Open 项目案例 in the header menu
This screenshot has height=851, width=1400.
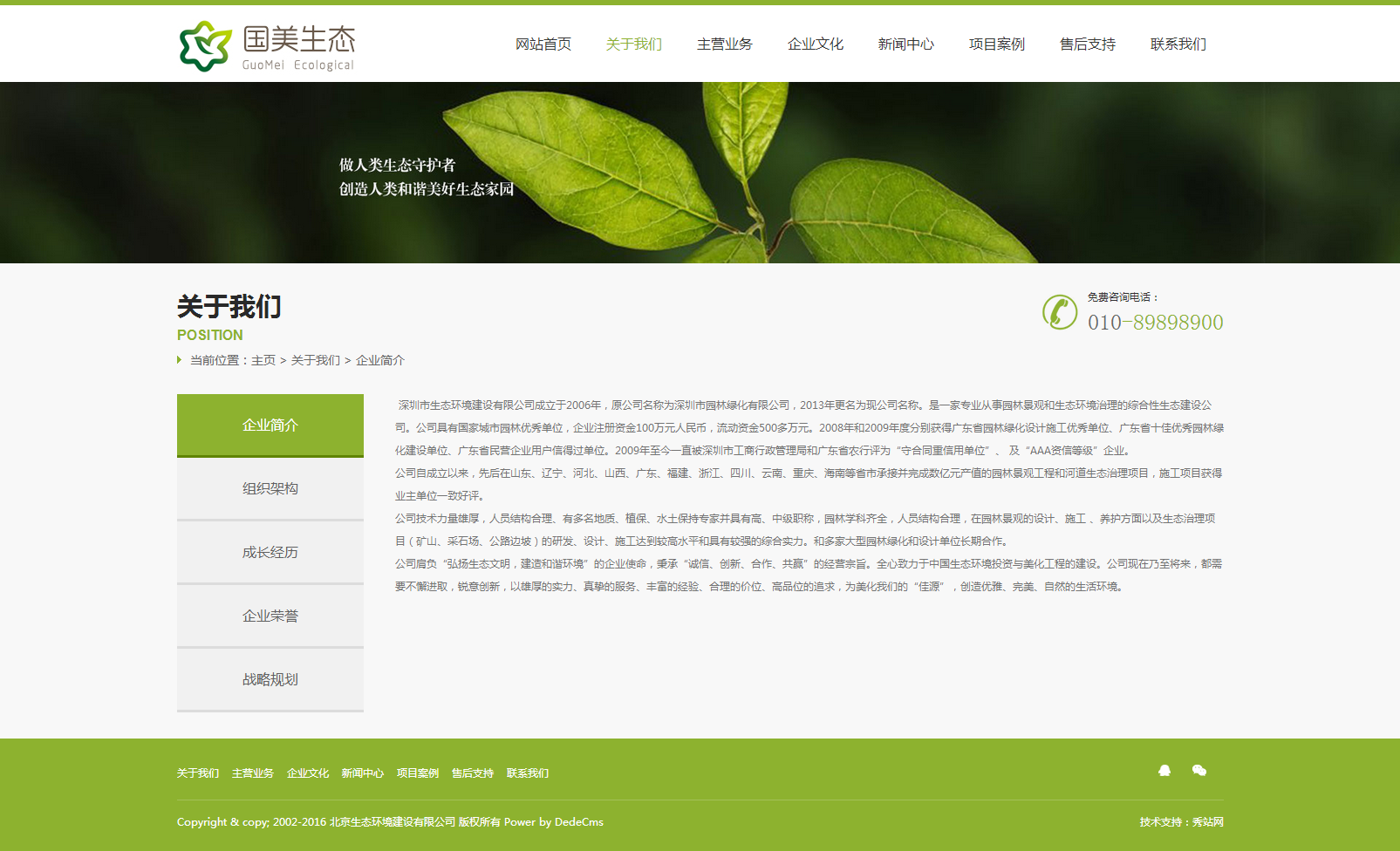point(996,44)
